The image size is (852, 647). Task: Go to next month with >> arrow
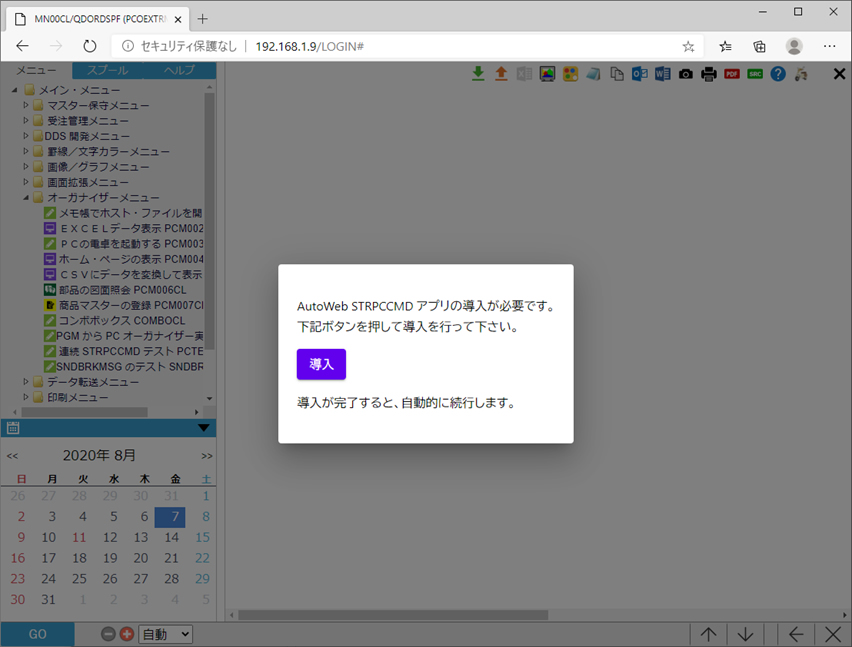pos(206,455)
